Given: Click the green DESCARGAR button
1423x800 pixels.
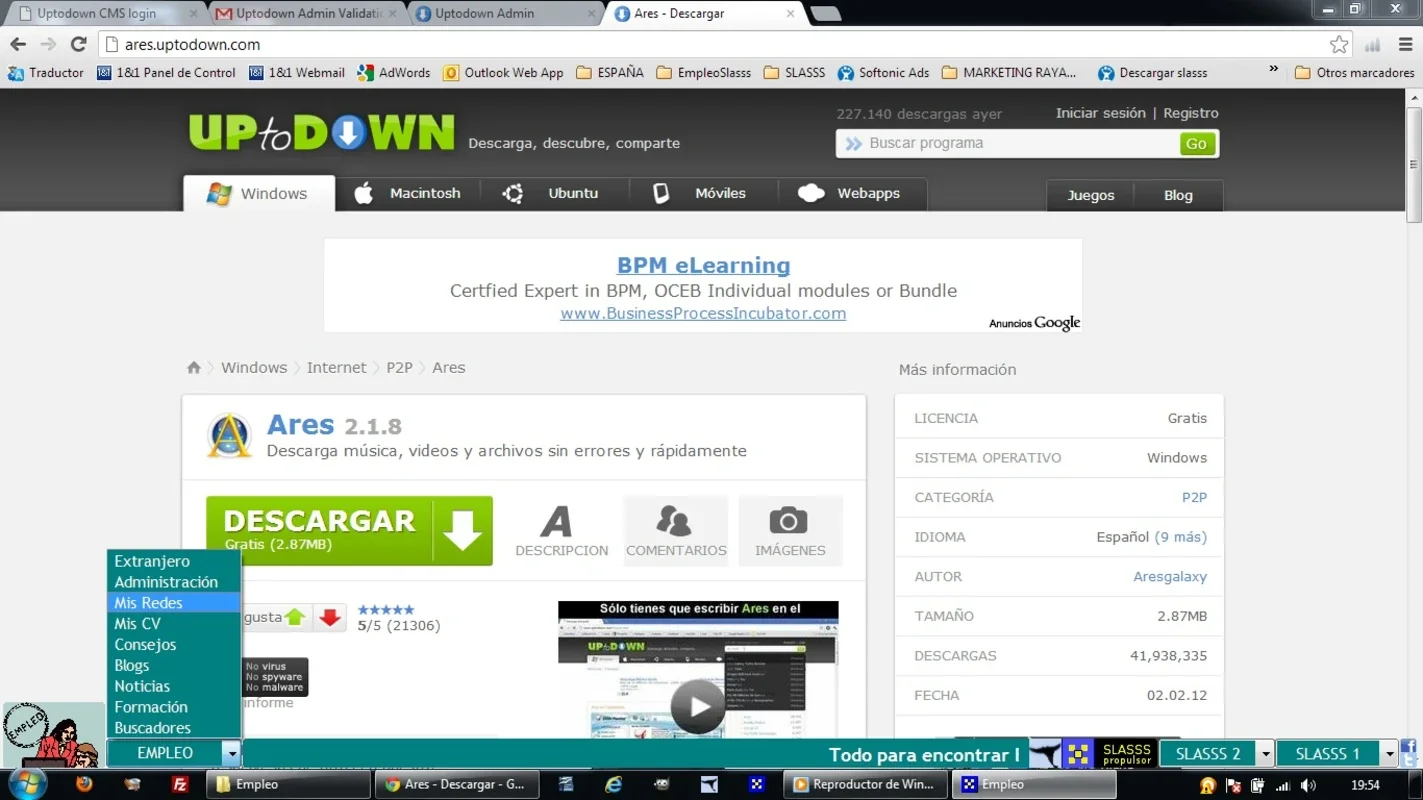Looking at the screenshot, I should (x=349, y=531).
